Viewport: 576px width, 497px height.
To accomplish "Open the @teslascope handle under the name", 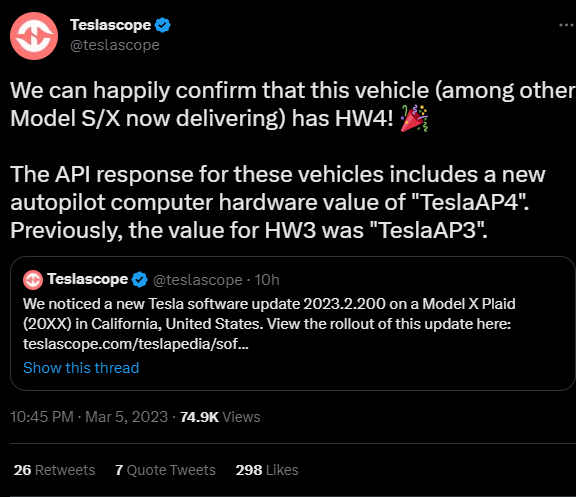I will click(115, 45).
